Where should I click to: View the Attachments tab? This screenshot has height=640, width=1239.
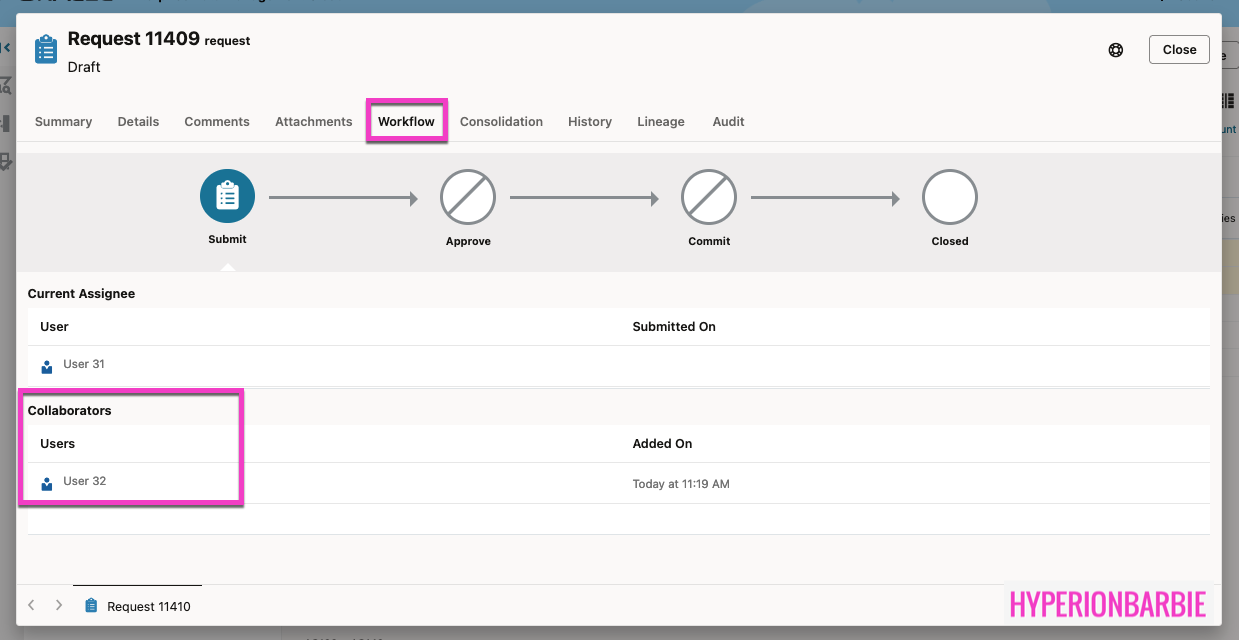[314, 122]
